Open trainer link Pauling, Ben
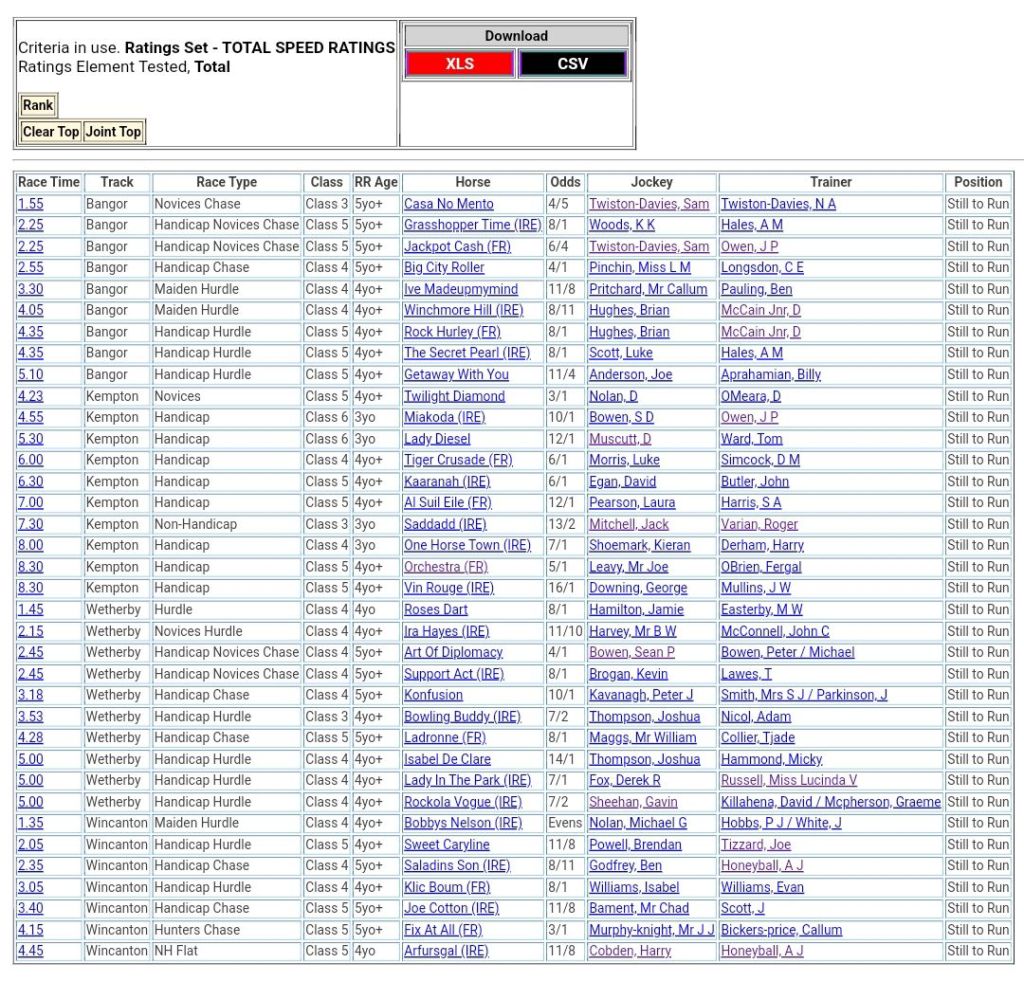The image size is (1024, 981). (756, 289)
